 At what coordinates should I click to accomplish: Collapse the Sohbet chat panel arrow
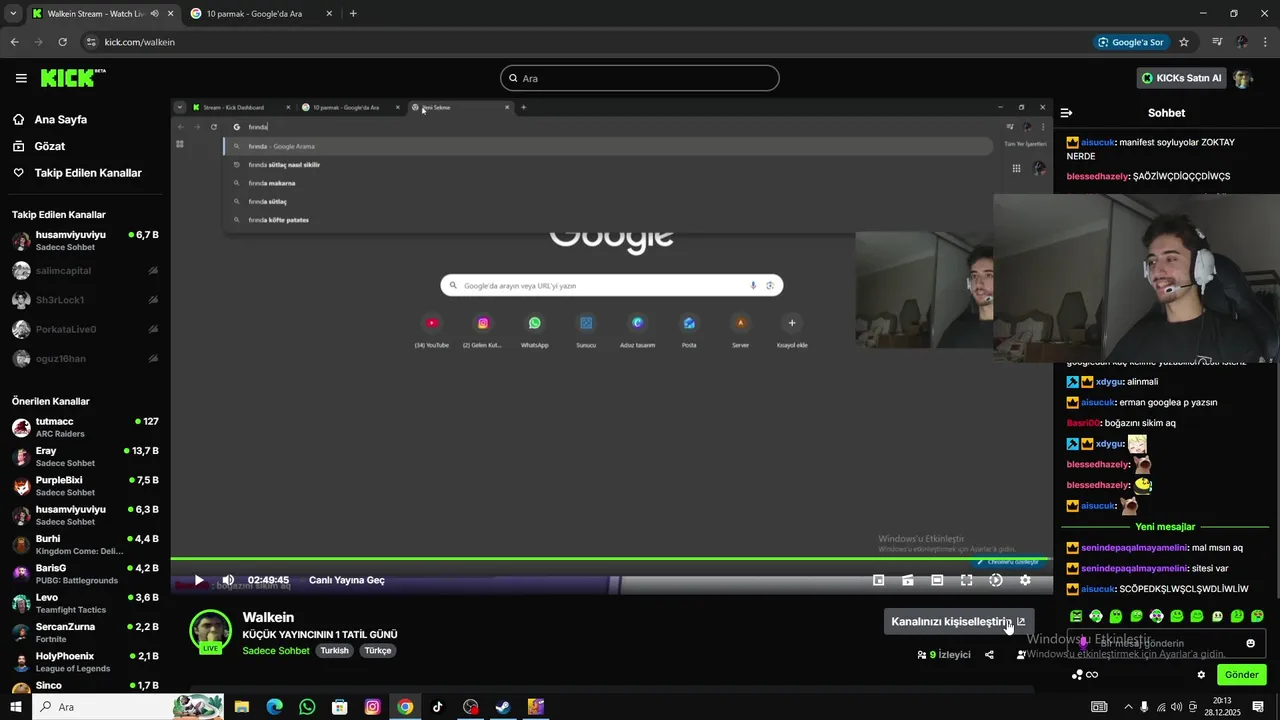[1066, 113]
